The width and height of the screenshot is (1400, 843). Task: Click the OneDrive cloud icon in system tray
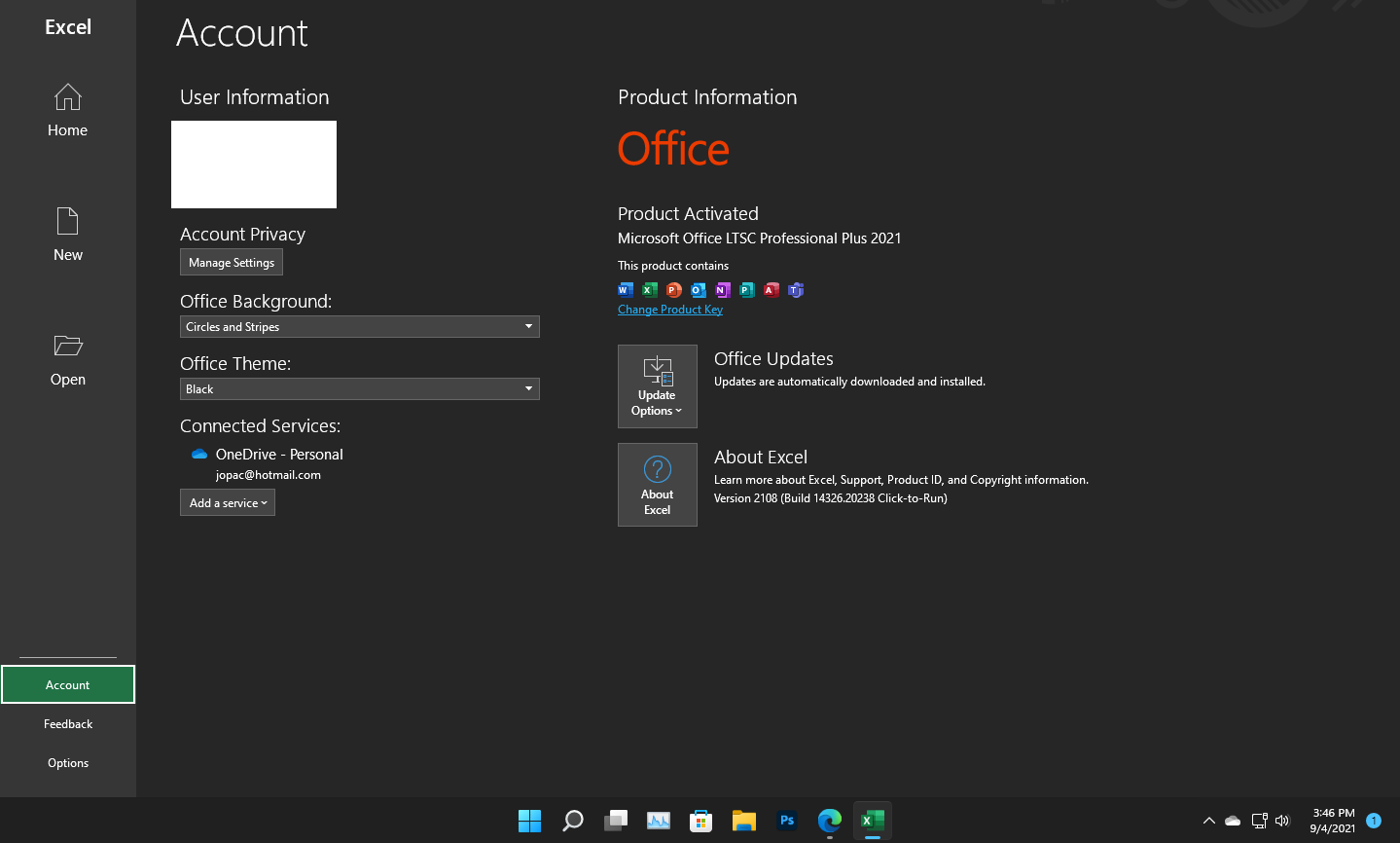point(1233,821)
